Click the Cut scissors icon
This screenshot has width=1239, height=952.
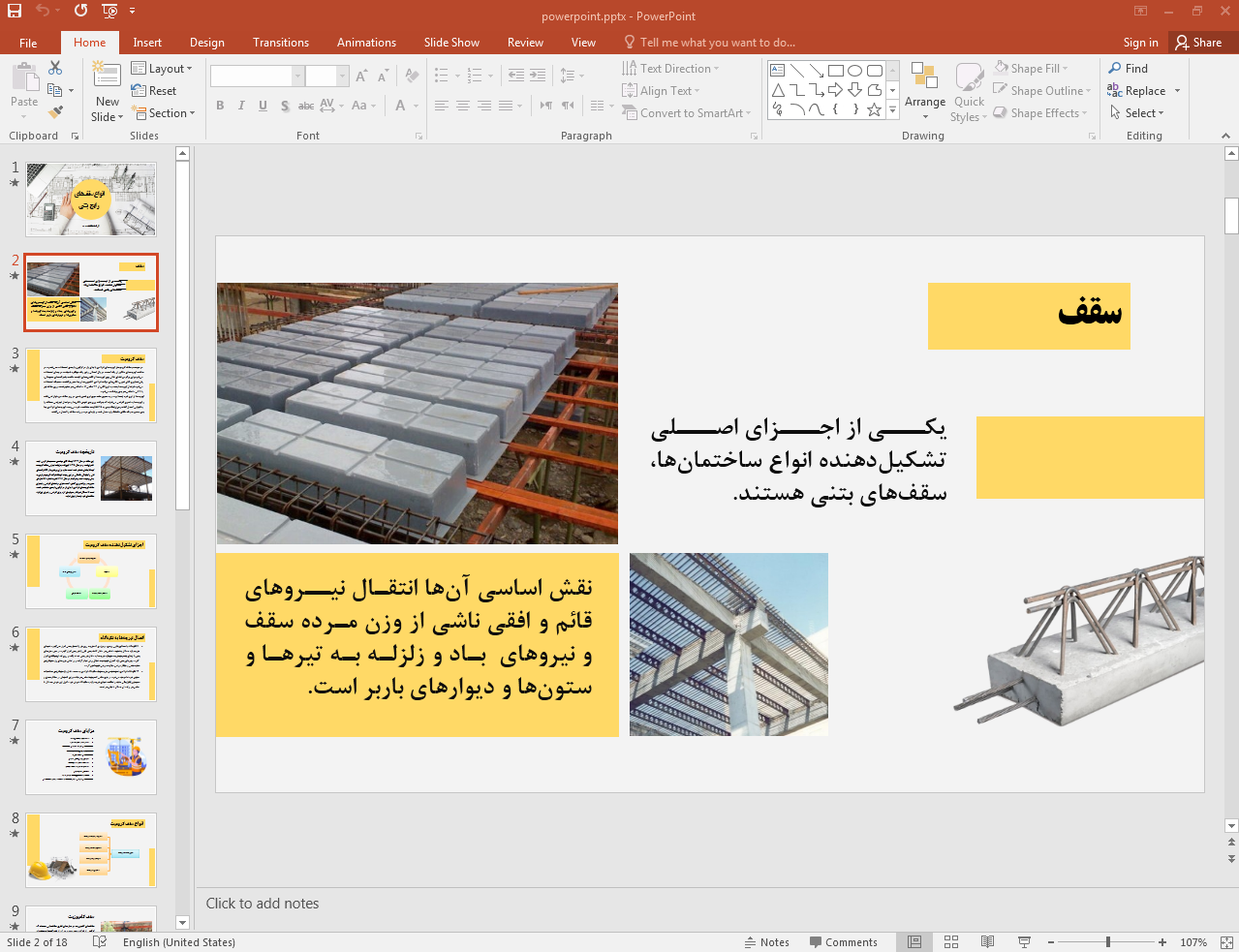[55, 68]
